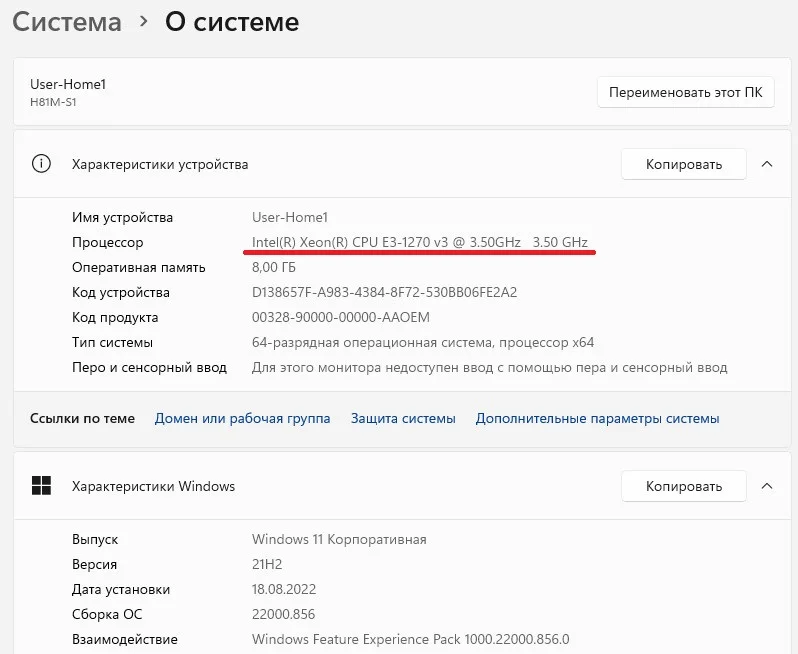Click the Взаимодействие label
798x654 pixels.
point(125,639)
